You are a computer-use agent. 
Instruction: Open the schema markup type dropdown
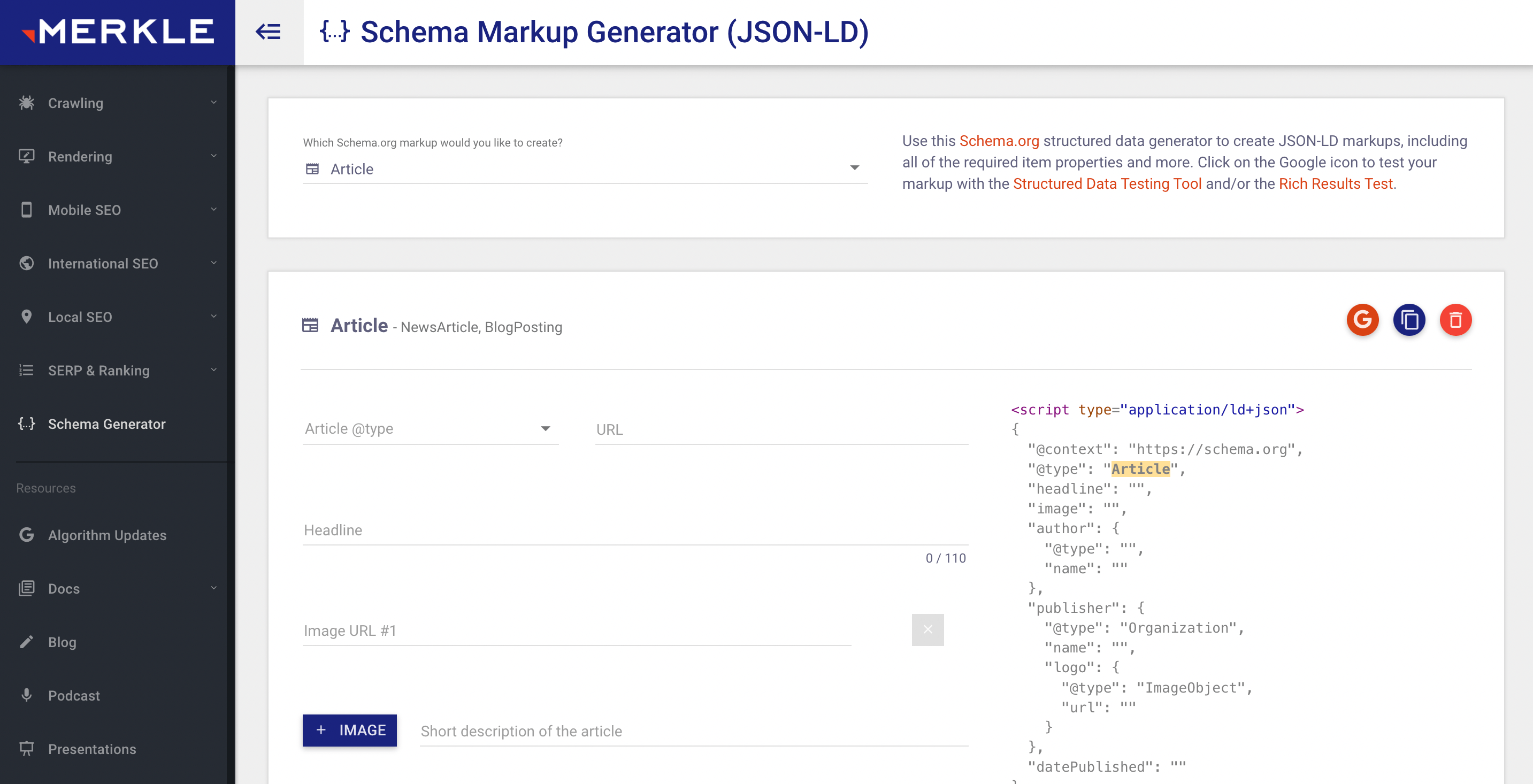click(585, 169)
